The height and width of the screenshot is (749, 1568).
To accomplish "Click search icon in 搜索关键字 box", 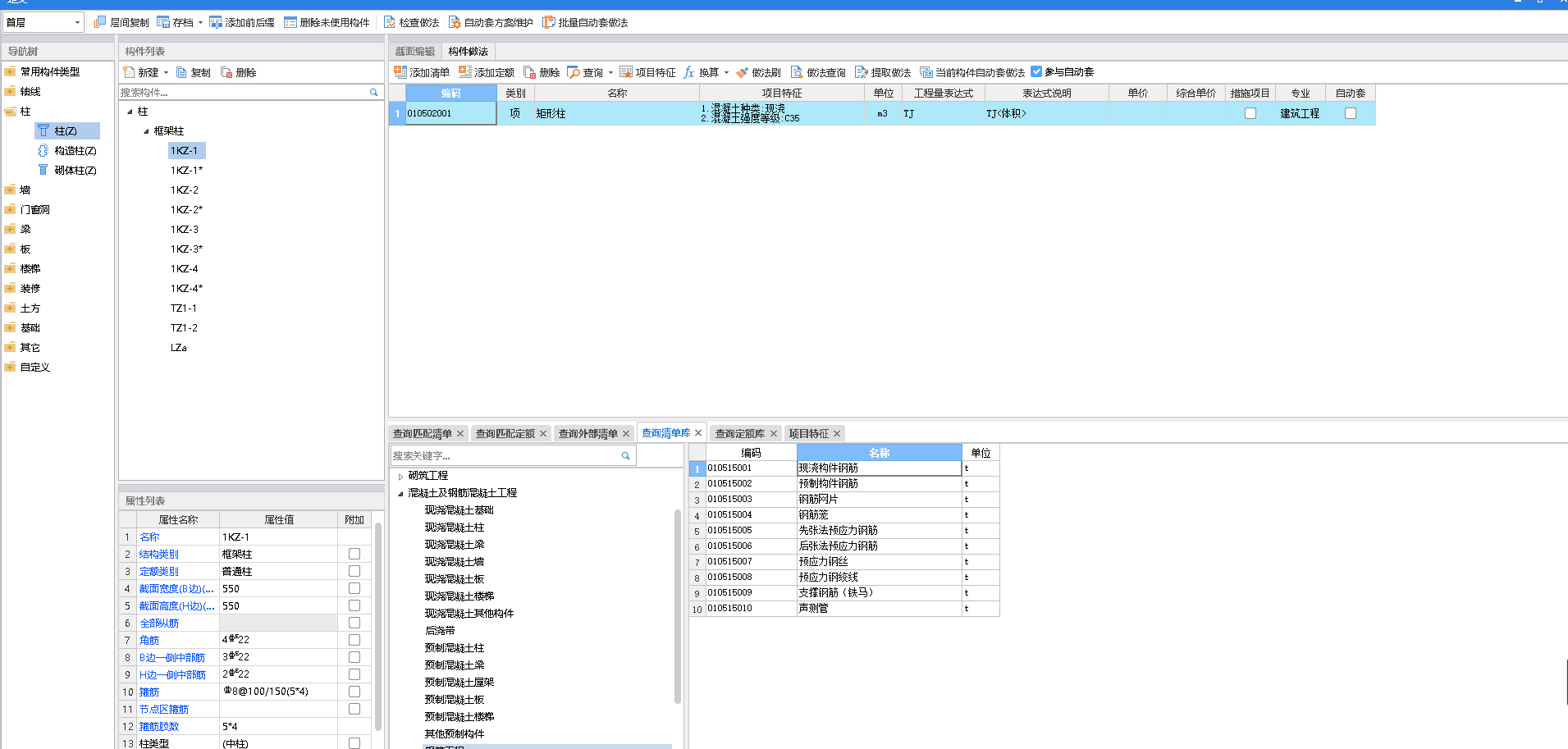I will point(626,455).
